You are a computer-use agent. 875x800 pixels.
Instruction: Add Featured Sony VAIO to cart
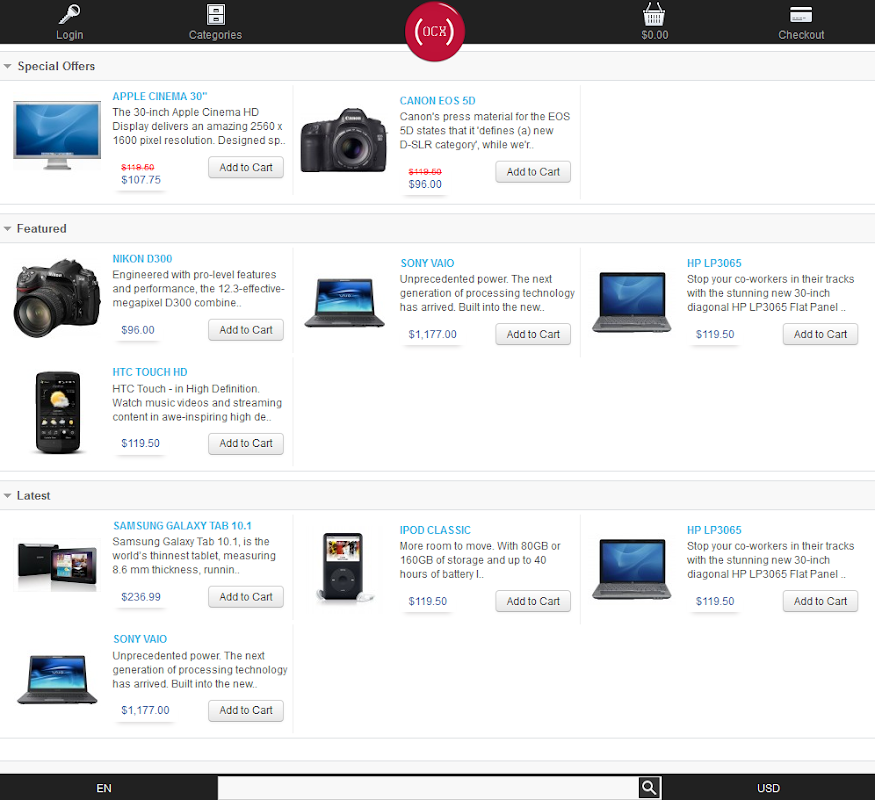point(533,334)
